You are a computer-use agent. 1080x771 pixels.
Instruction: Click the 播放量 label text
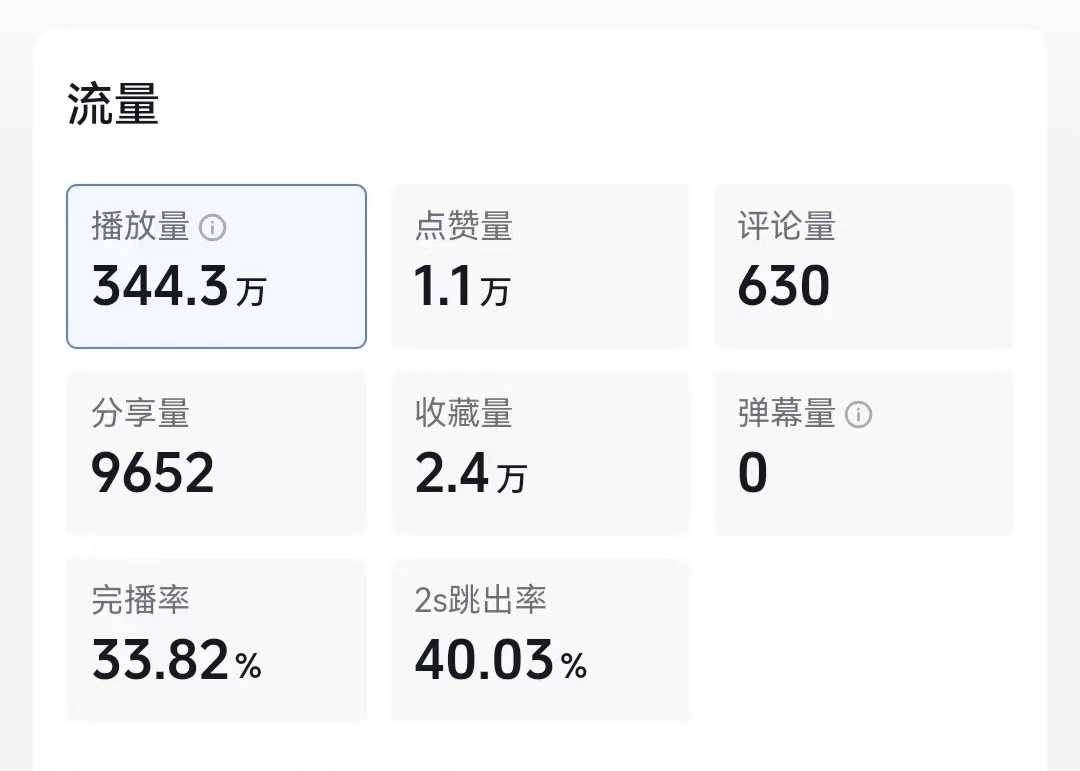tap(141, 227)
